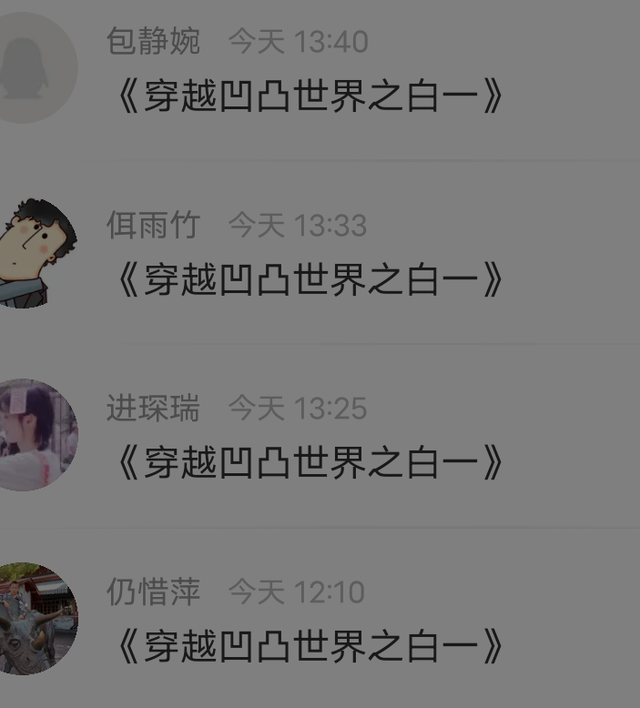
Task: Tap the 今天 13:33 timestamp
Action: pos(298,225)
